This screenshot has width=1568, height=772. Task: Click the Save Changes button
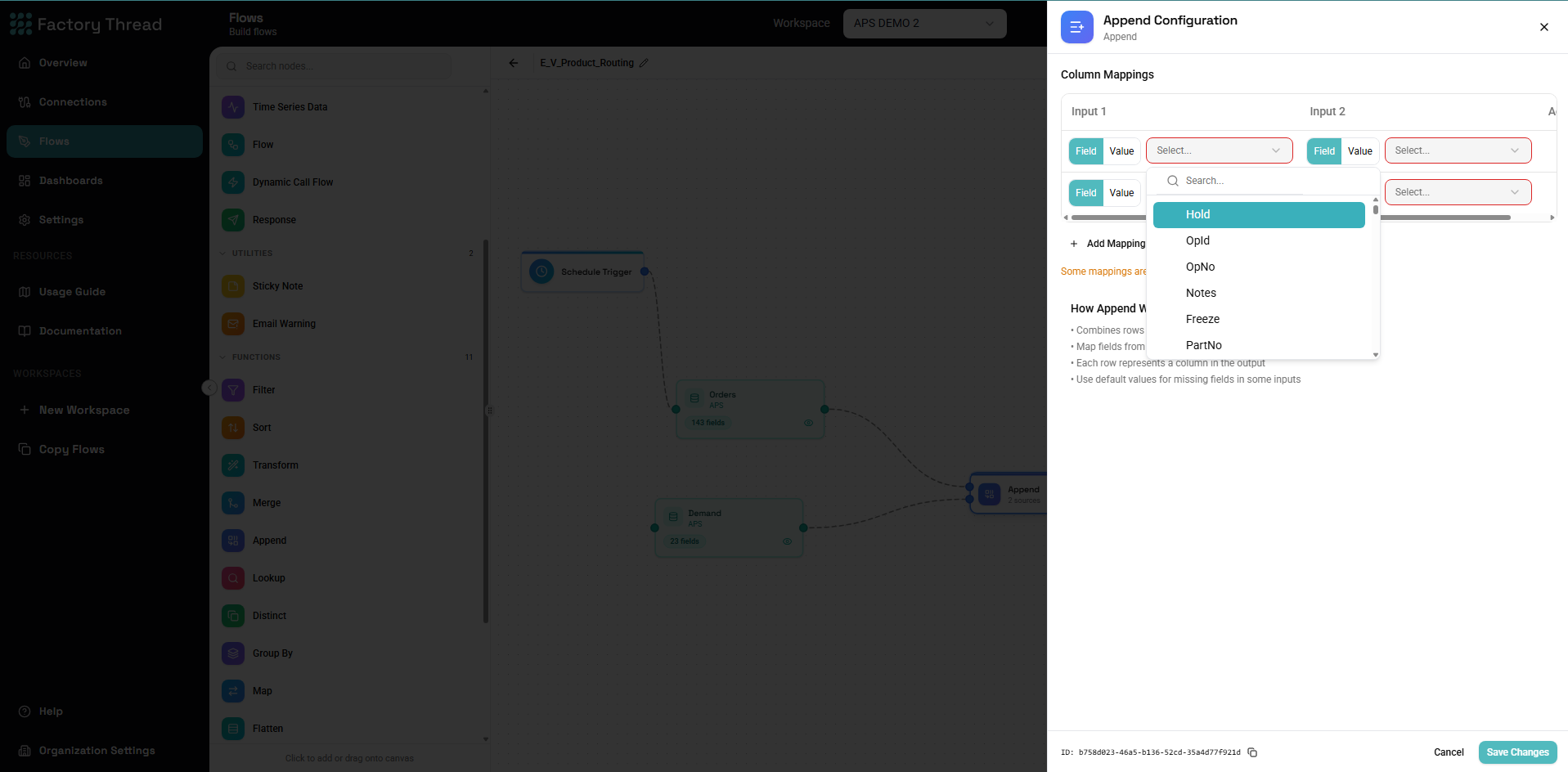pyautogui.click(x=1517, y=752)
